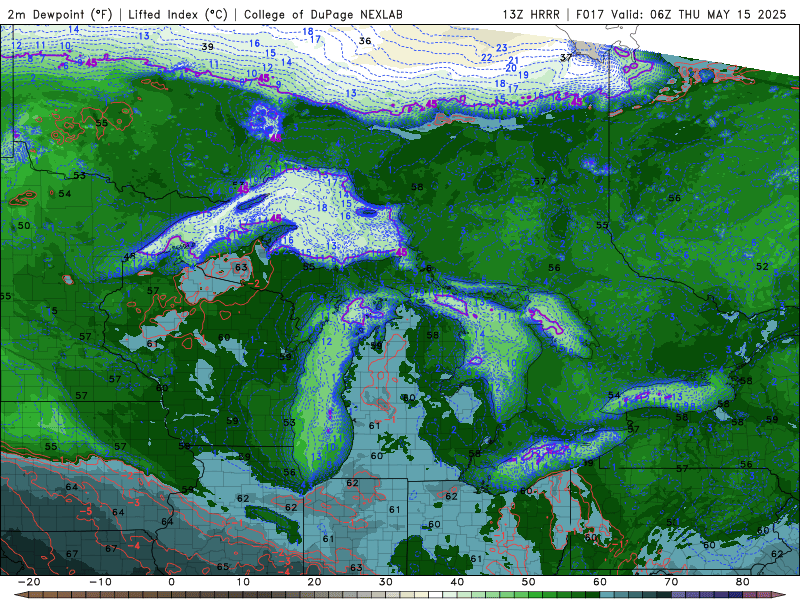Click the blue lifted index contour label 23

[x=502, y=48]
